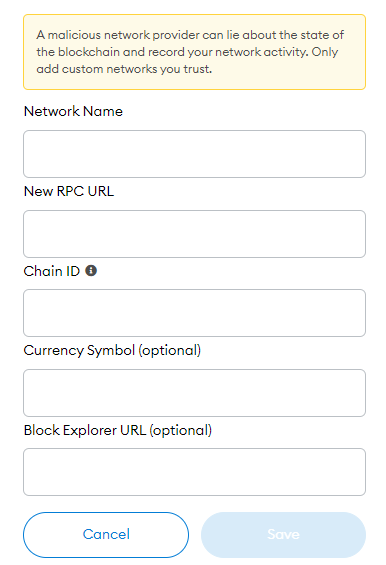This screenshot has height=565, width=386.
Task: Focus the Network Name text field
Action: point(194,154)
